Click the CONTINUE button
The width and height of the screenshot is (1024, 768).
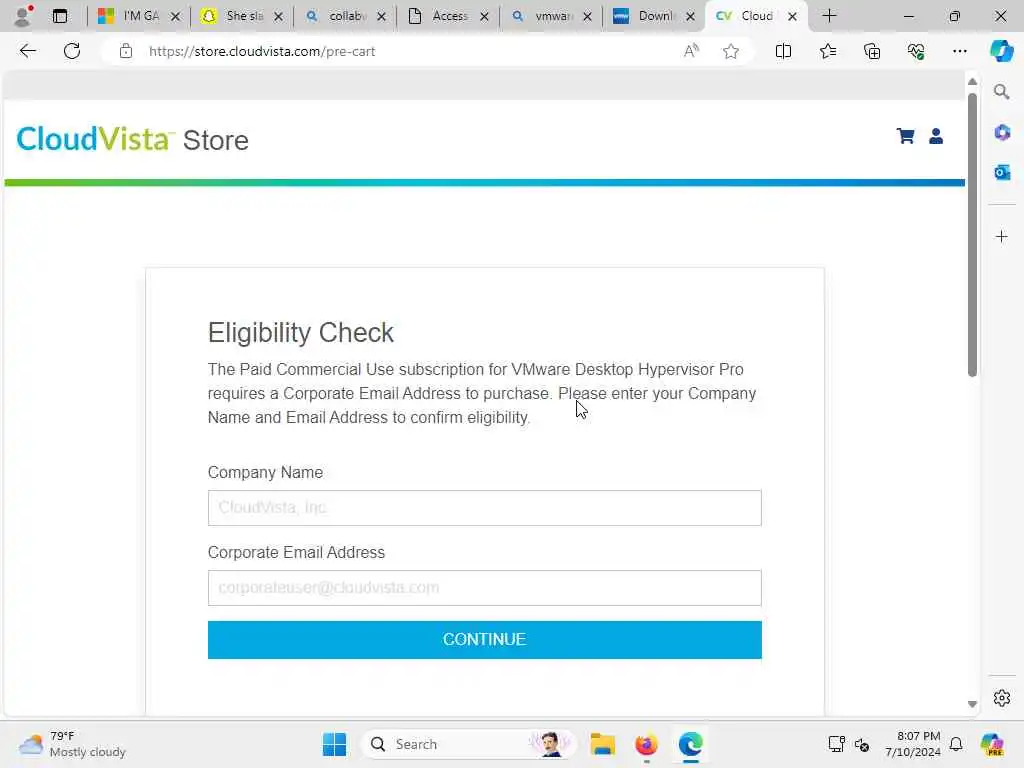[485, 639]
